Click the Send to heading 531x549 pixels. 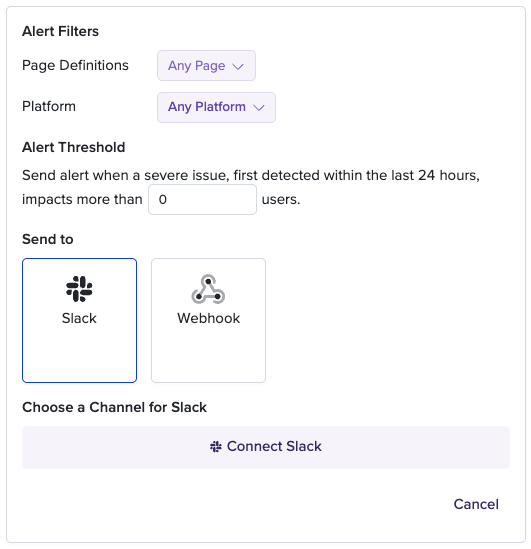48,239
